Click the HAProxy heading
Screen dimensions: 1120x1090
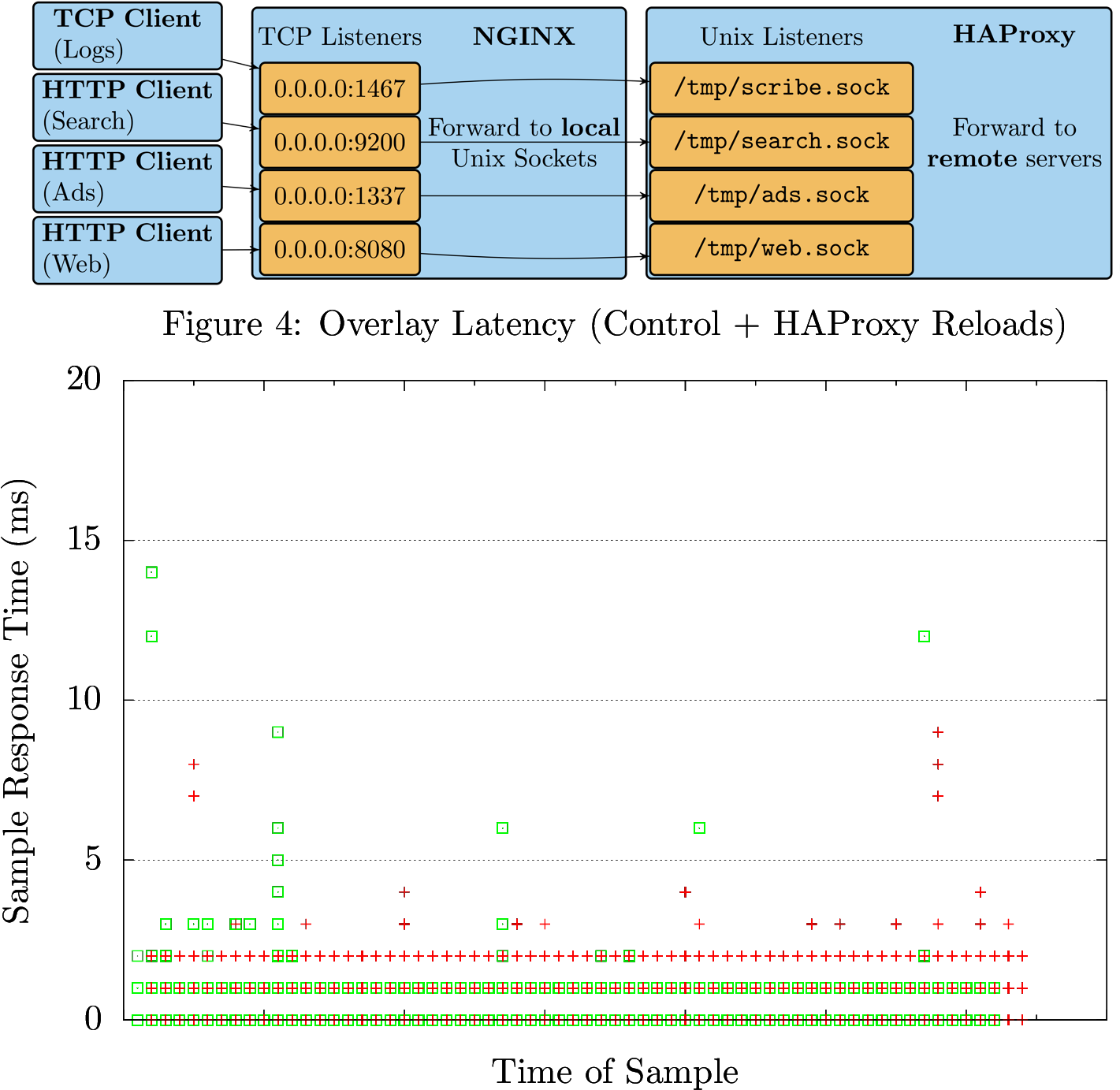[x=1014, y=35]
